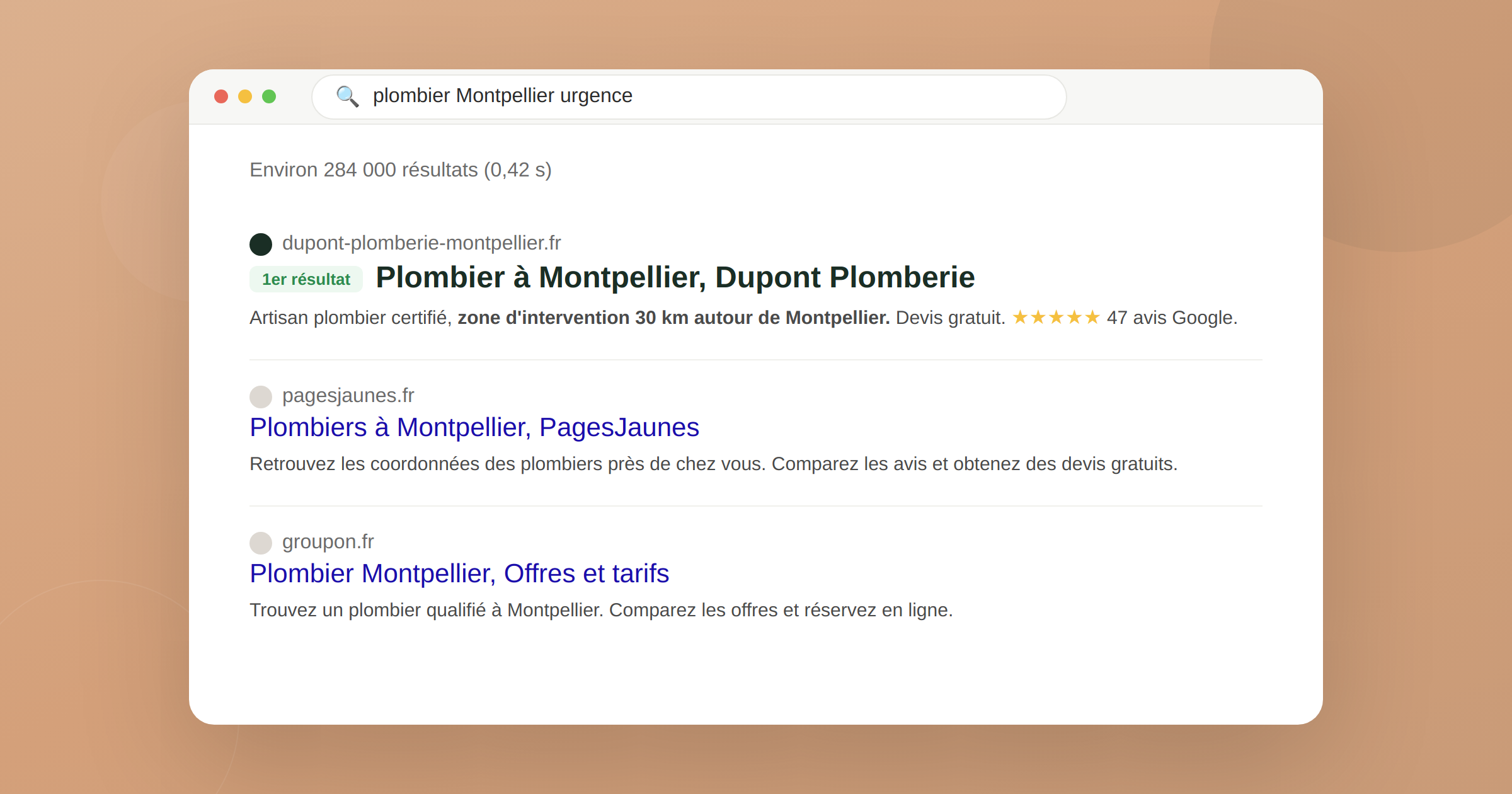This screenshot has width=1512, height=794.
Task: Click the Groupon description snippet text
Action: (x=600, y=610)
